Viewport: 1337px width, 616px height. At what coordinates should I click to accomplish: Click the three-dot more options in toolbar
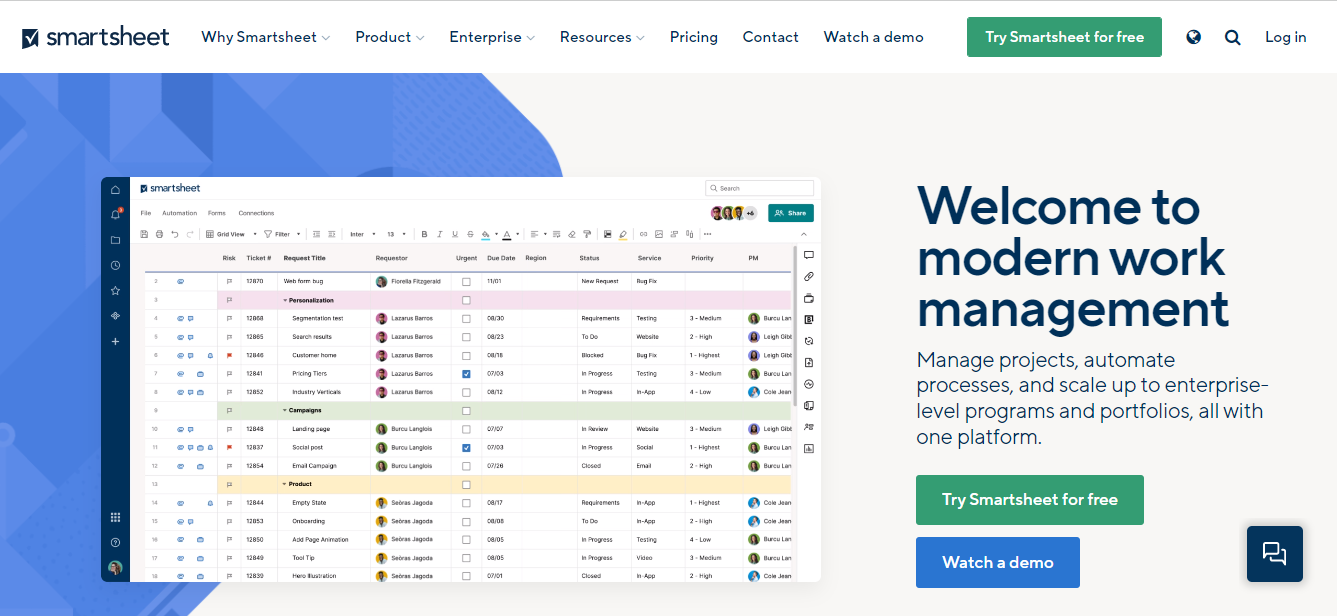click(707, 234)
